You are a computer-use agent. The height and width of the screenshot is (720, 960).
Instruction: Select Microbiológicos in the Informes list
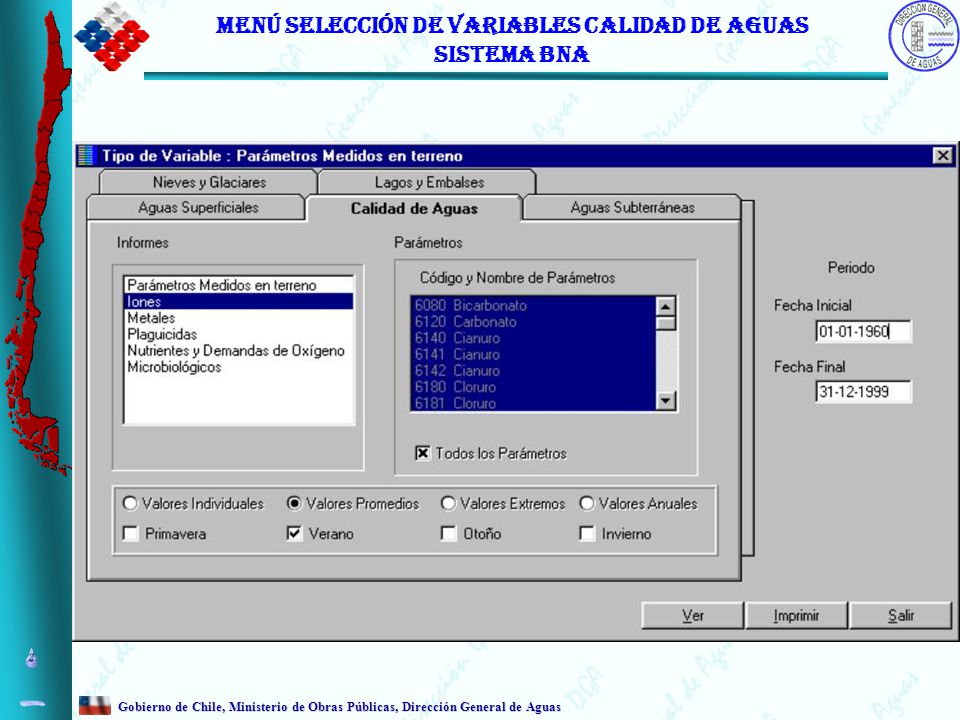pyautogui.click(x=238, y=367)
